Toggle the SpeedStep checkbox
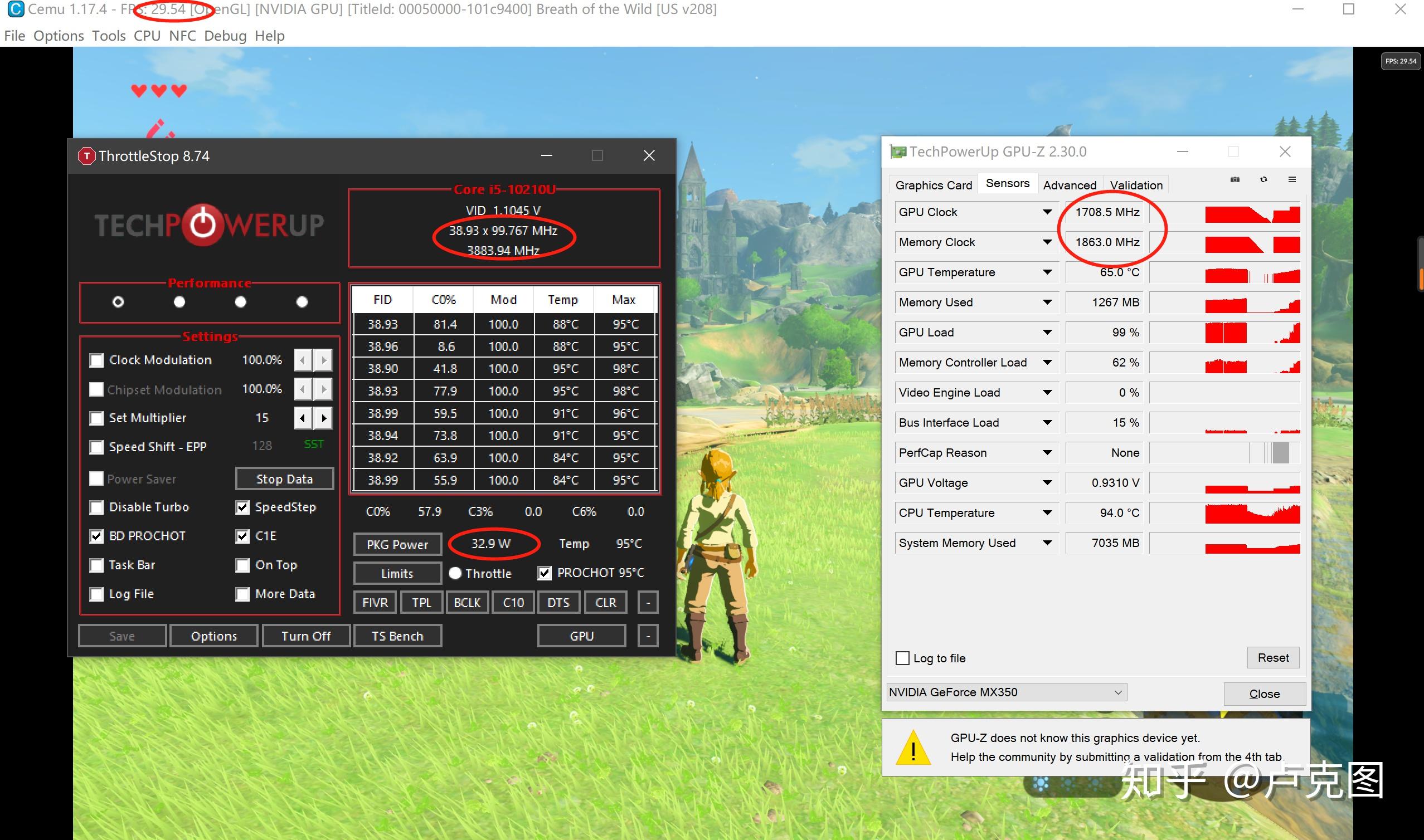Screen dimensions: 1424x840 [x=242, y=507]
